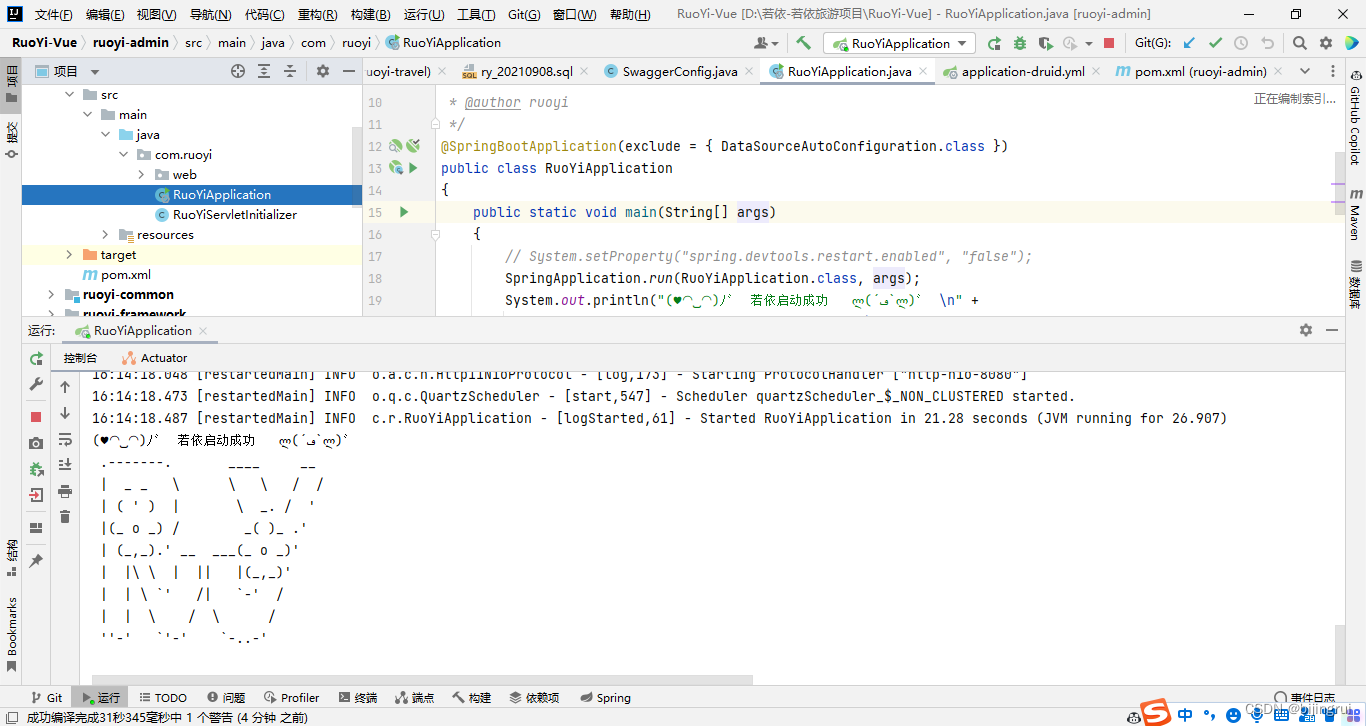Expand the target folder
This screenshot has width=1366, height=726.
coord(69,254)
